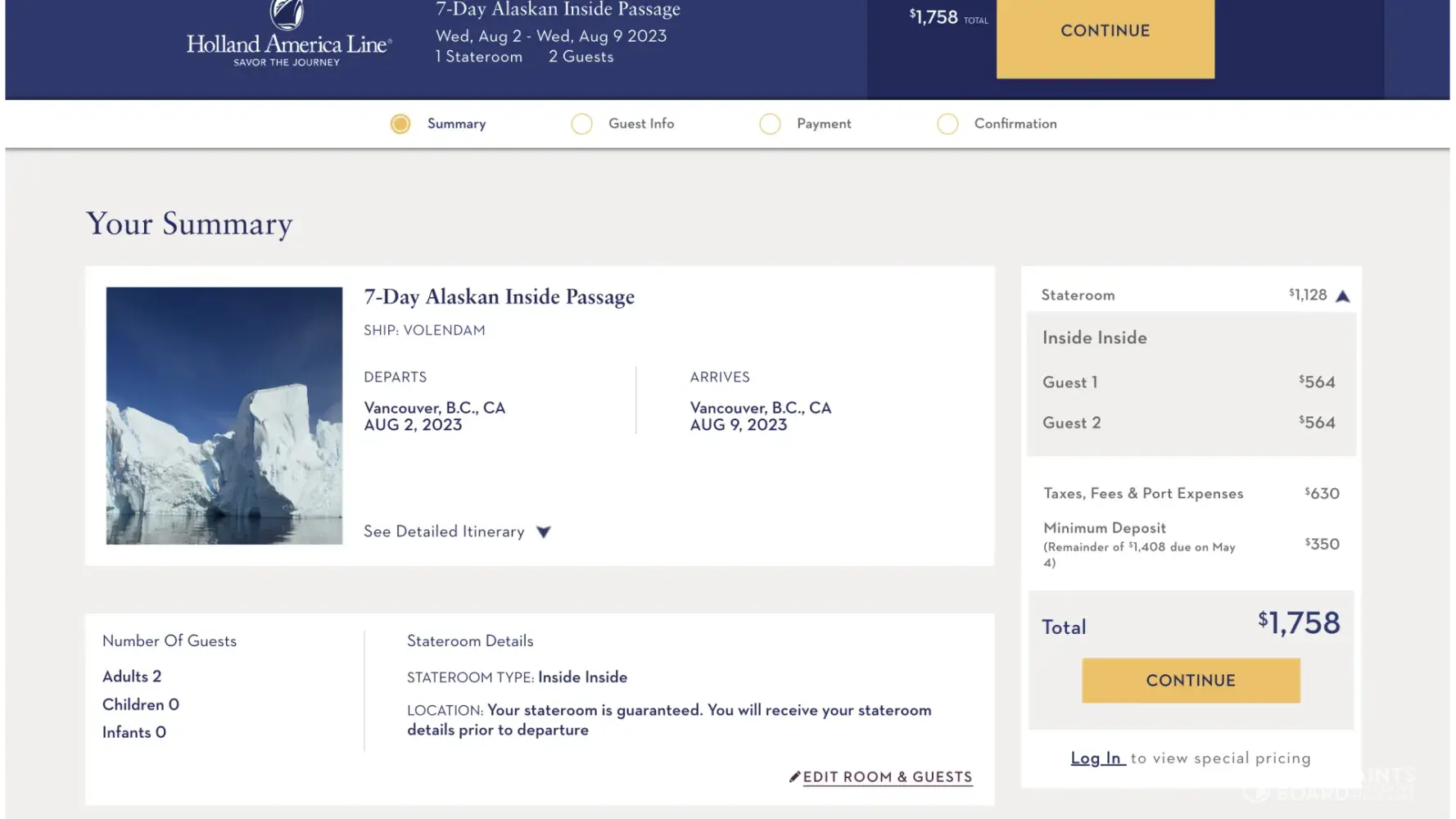
Task: Click the Summary step label
Action: (456, 124)
